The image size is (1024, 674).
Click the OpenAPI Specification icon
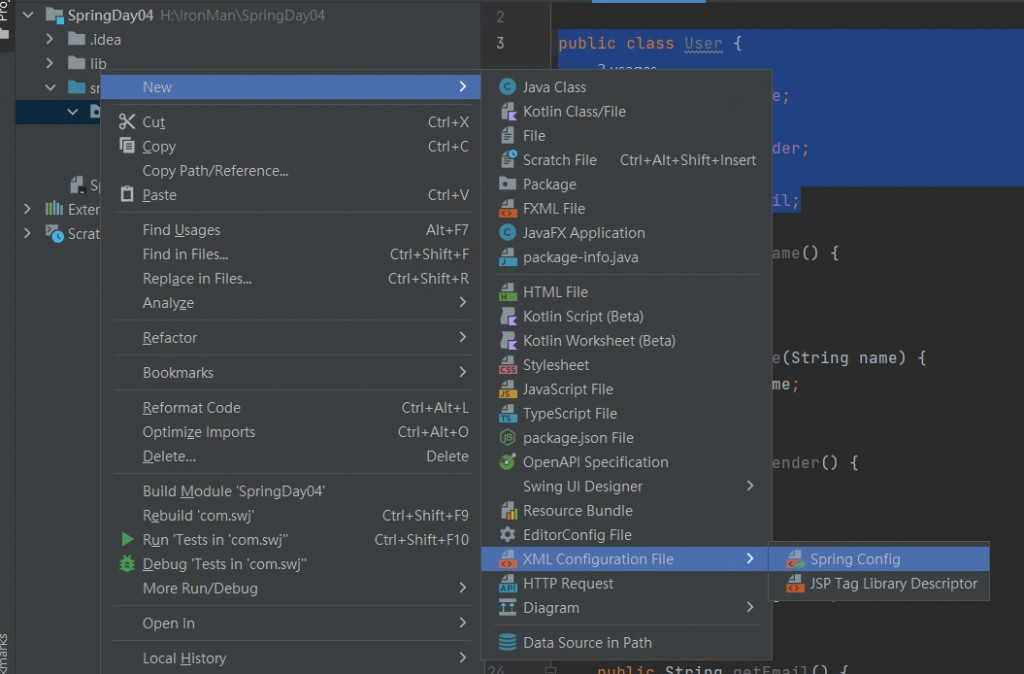tap(507, 462)
